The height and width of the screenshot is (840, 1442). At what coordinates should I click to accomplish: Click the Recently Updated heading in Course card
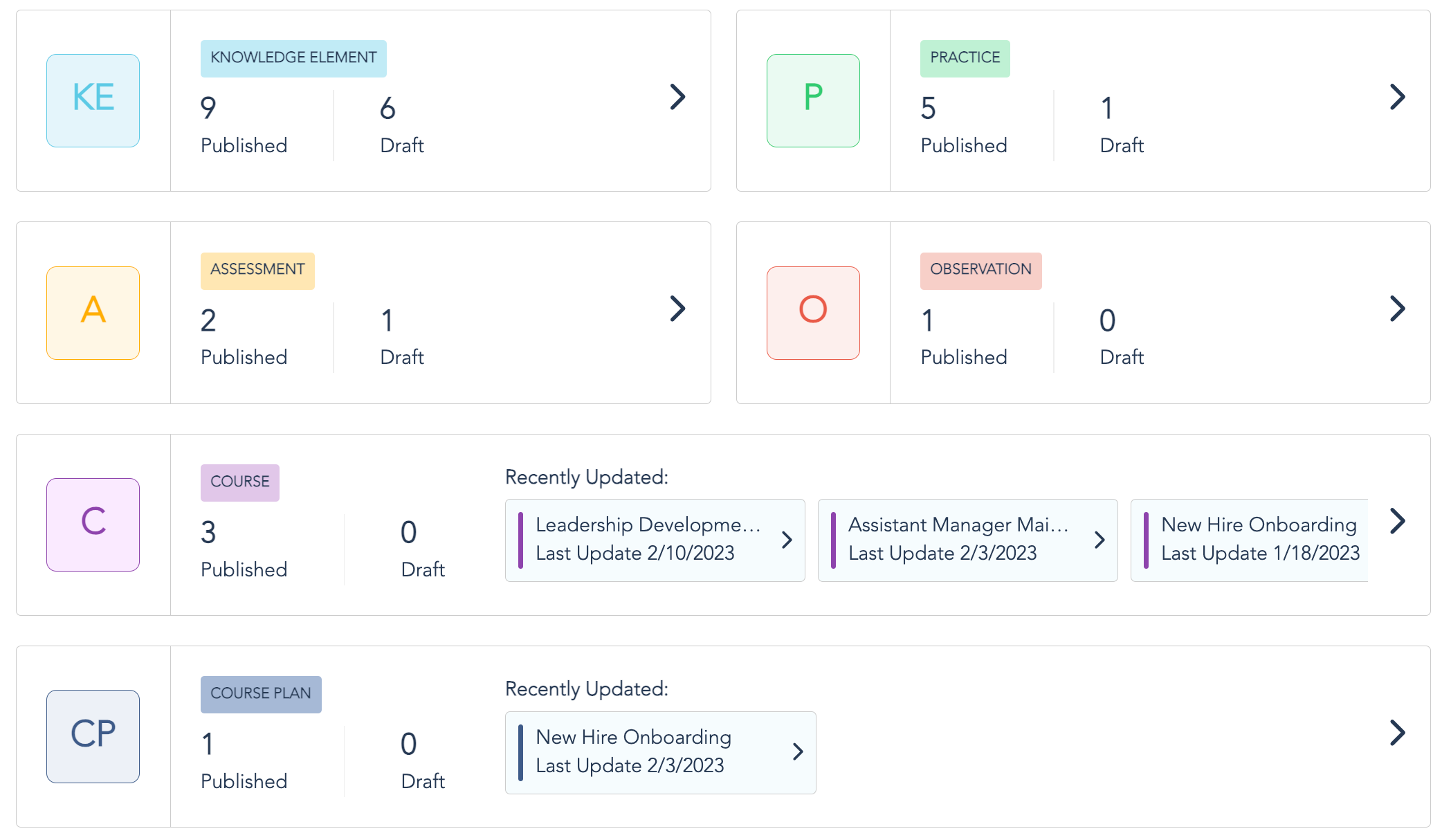click(587, 477)
